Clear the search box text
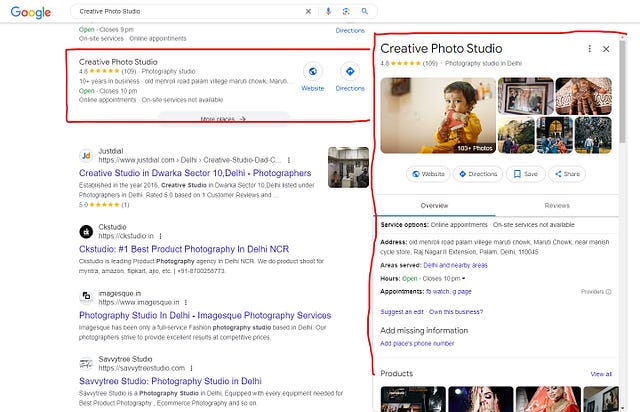Screen dimensions: 640x412 [308, 11]
